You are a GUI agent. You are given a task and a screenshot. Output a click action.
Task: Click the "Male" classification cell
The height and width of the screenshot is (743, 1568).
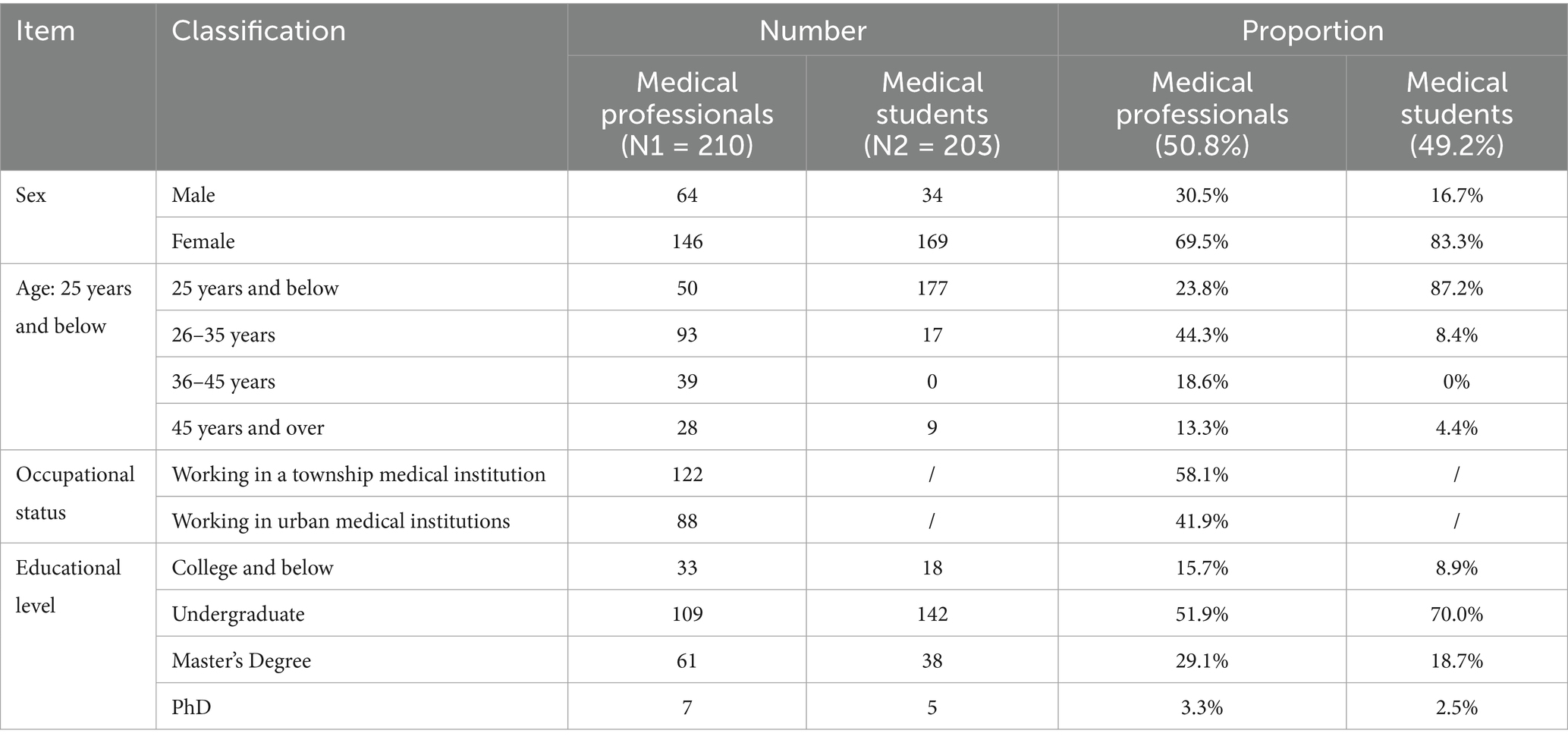click(x=193, y=195)
